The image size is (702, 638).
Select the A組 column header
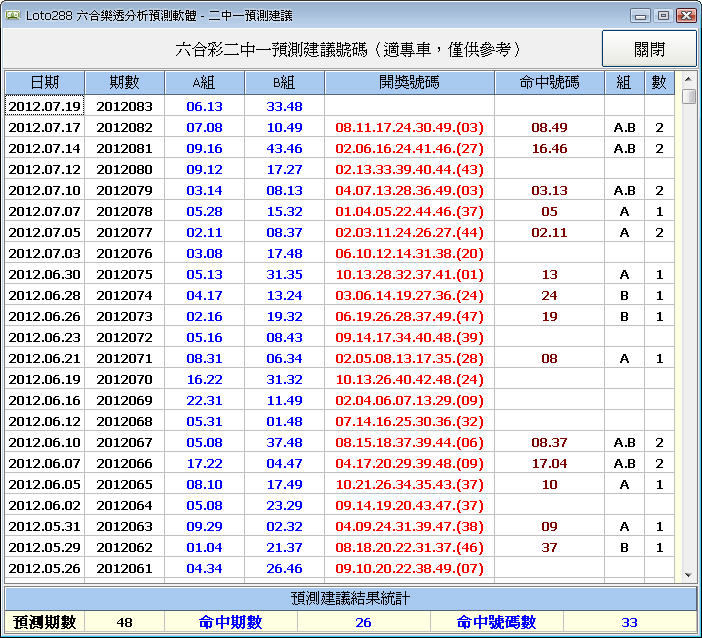(204, 82)
